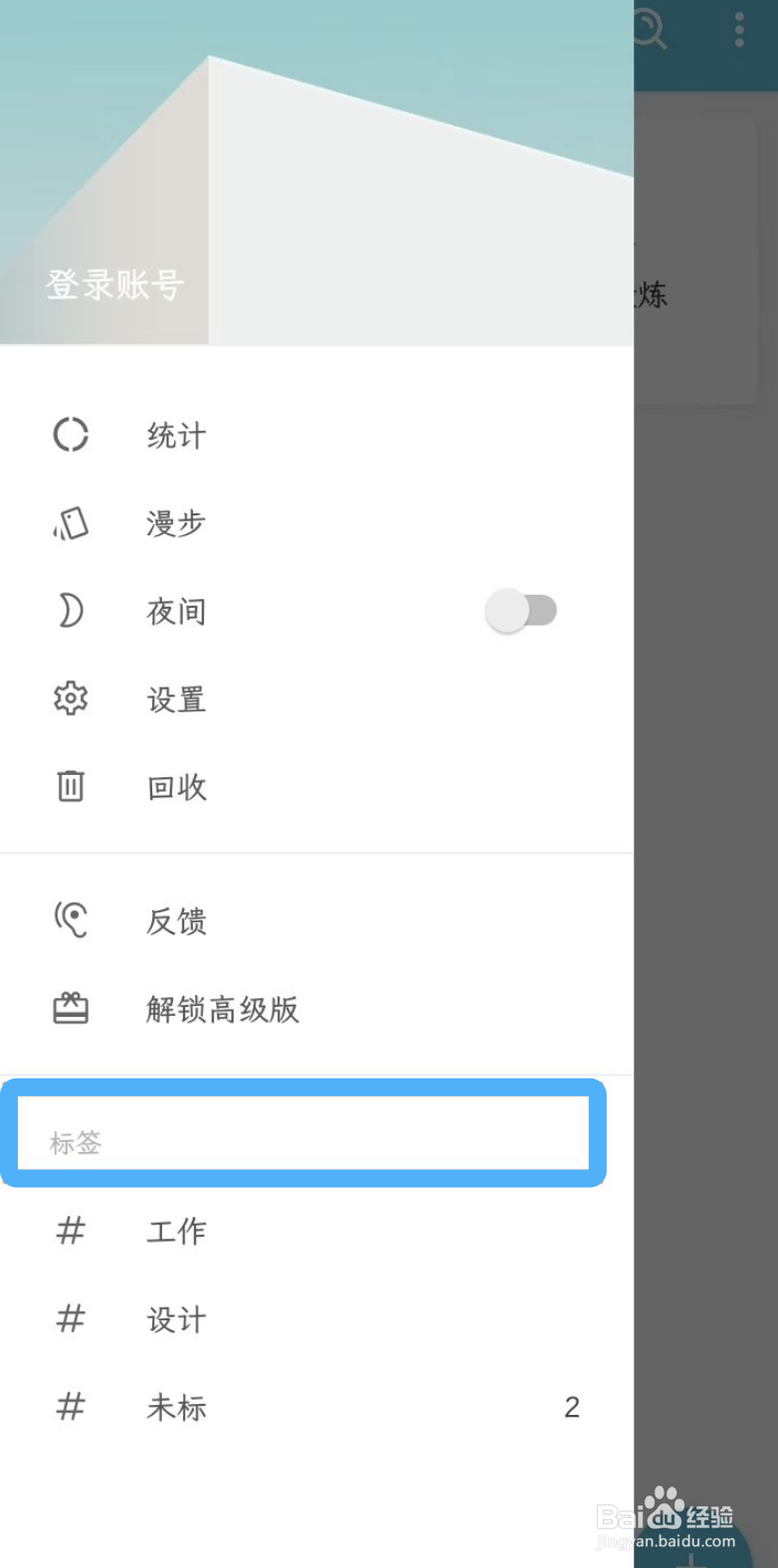Tap the gift icon for 解锁高级版

[x=71, y=1009]
